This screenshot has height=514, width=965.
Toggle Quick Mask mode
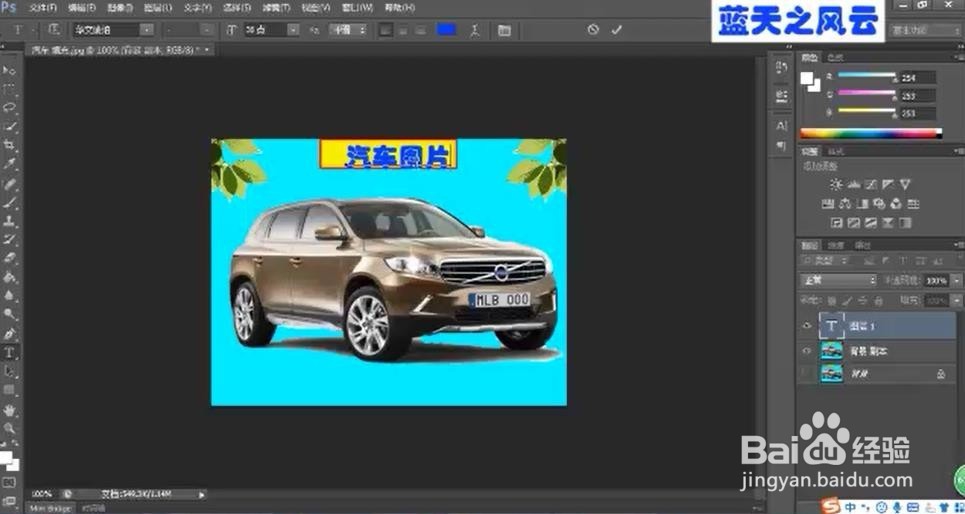(x=9, y=482)
